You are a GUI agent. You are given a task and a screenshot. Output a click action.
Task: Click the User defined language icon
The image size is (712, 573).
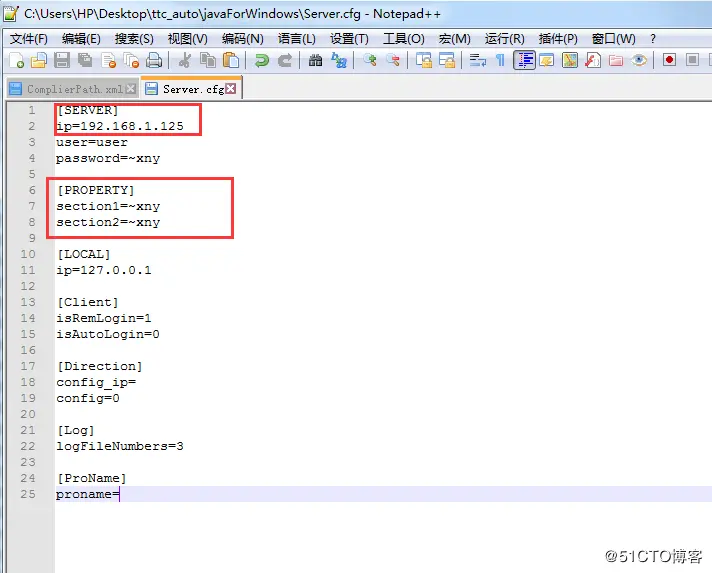[x=547, y=60]
